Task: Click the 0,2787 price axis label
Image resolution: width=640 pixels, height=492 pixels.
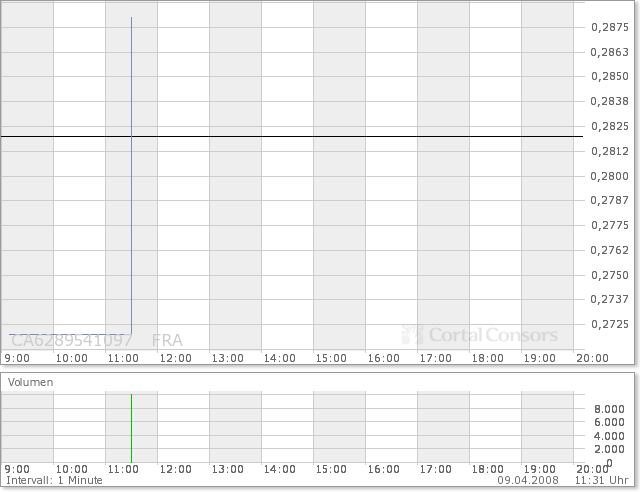Action: pyautogui.click(x=610, y=200)
